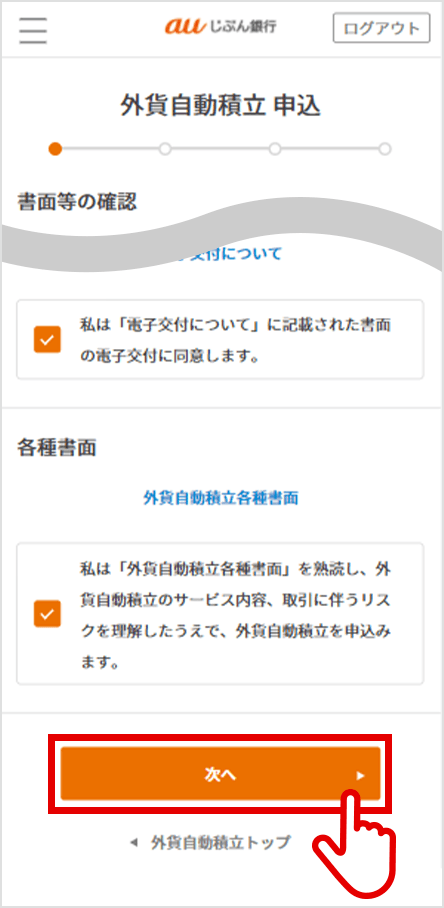Select the fourth progress step circle

(385, 149)
